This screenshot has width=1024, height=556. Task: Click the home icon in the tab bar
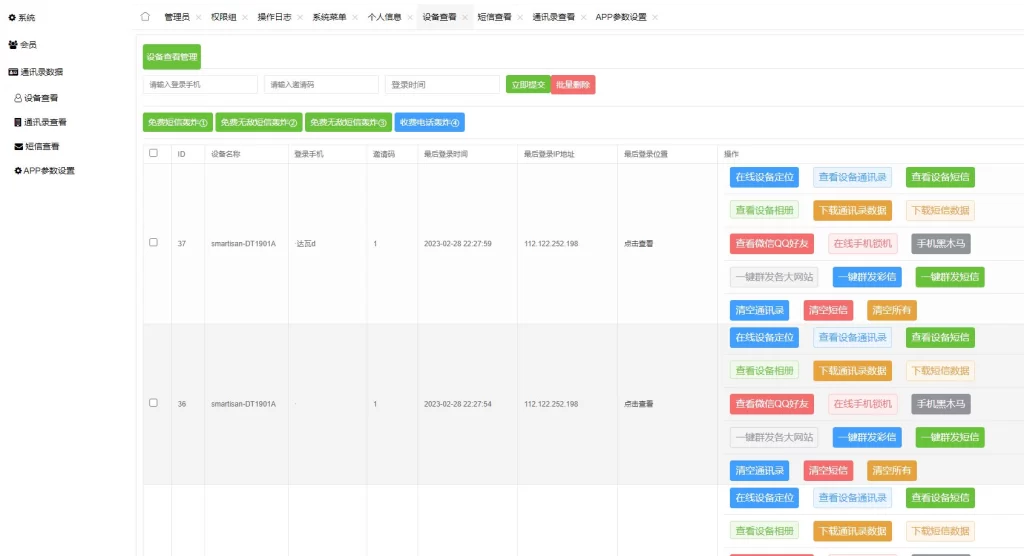(x=145, y=17)
